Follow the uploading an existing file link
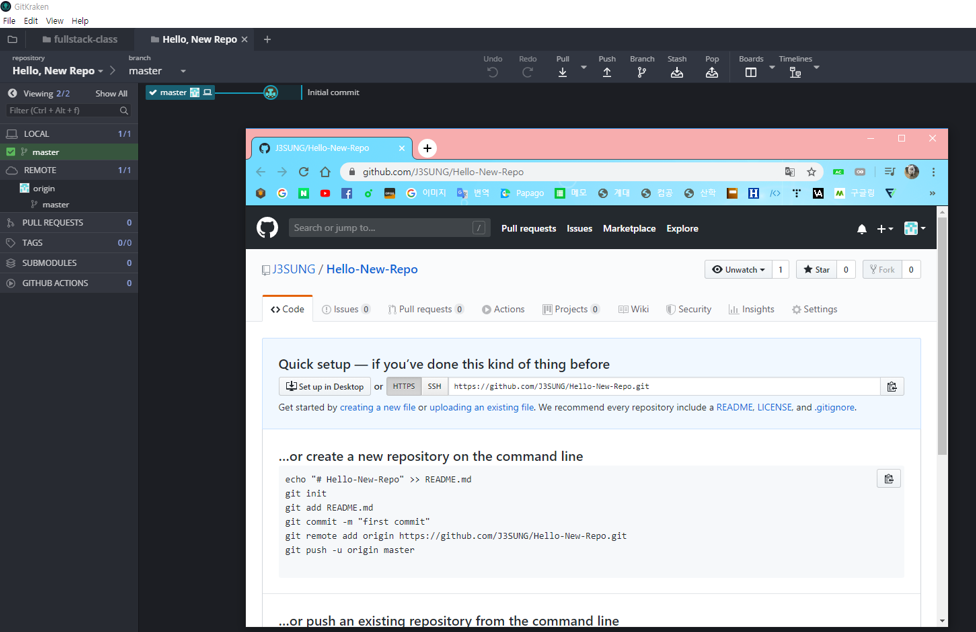This screenshot has width=976, height=632. [x=482, y=407]
